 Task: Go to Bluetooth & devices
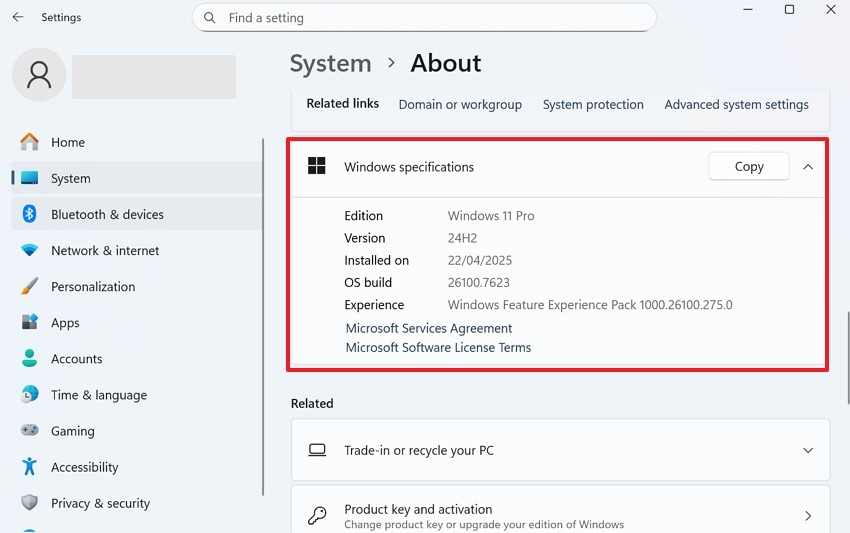click(137, 214)
